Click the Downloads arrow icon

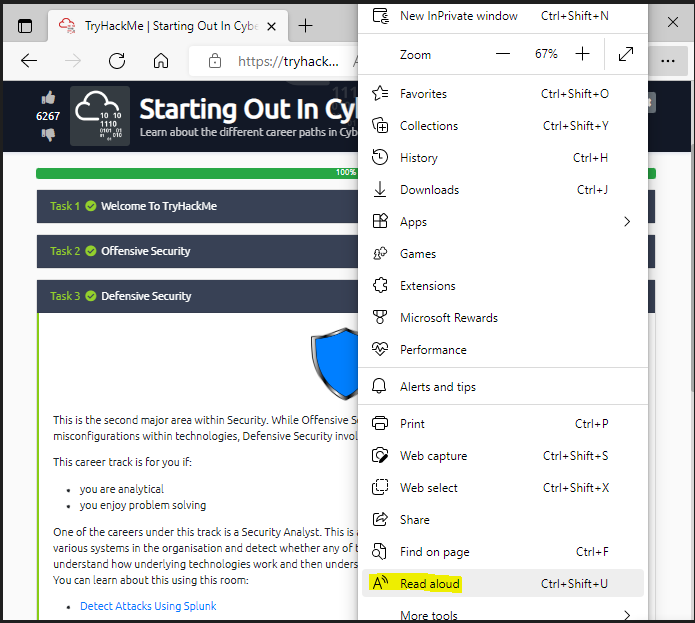(x=380, y=190)
